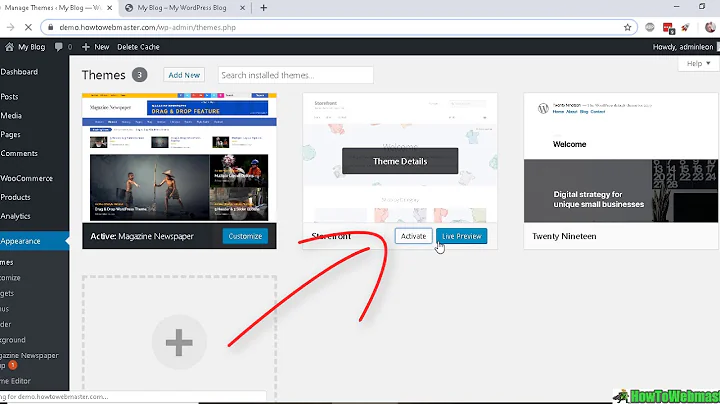Open a new browser tab
The image size is (720, 404).
[264, 8]
